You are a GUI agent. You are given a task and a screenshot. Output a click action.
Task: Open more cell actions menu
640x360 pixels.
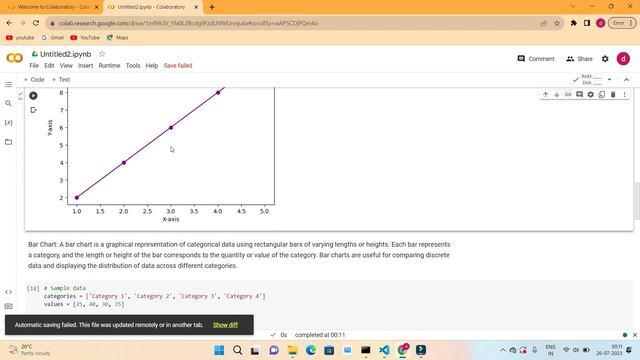tap(624, 95)
